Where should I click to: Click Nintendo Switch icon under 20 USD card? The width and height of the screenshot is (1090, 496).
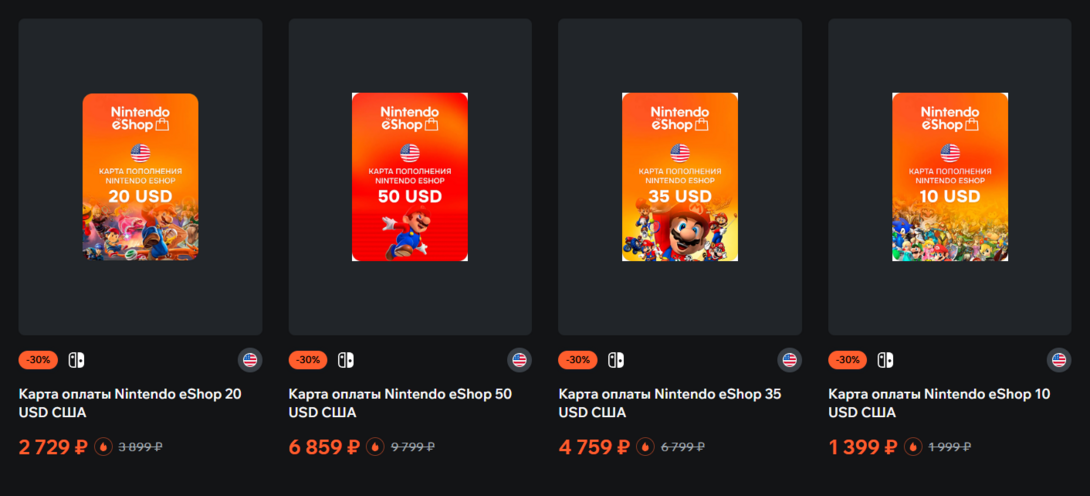tap(76, 360)
